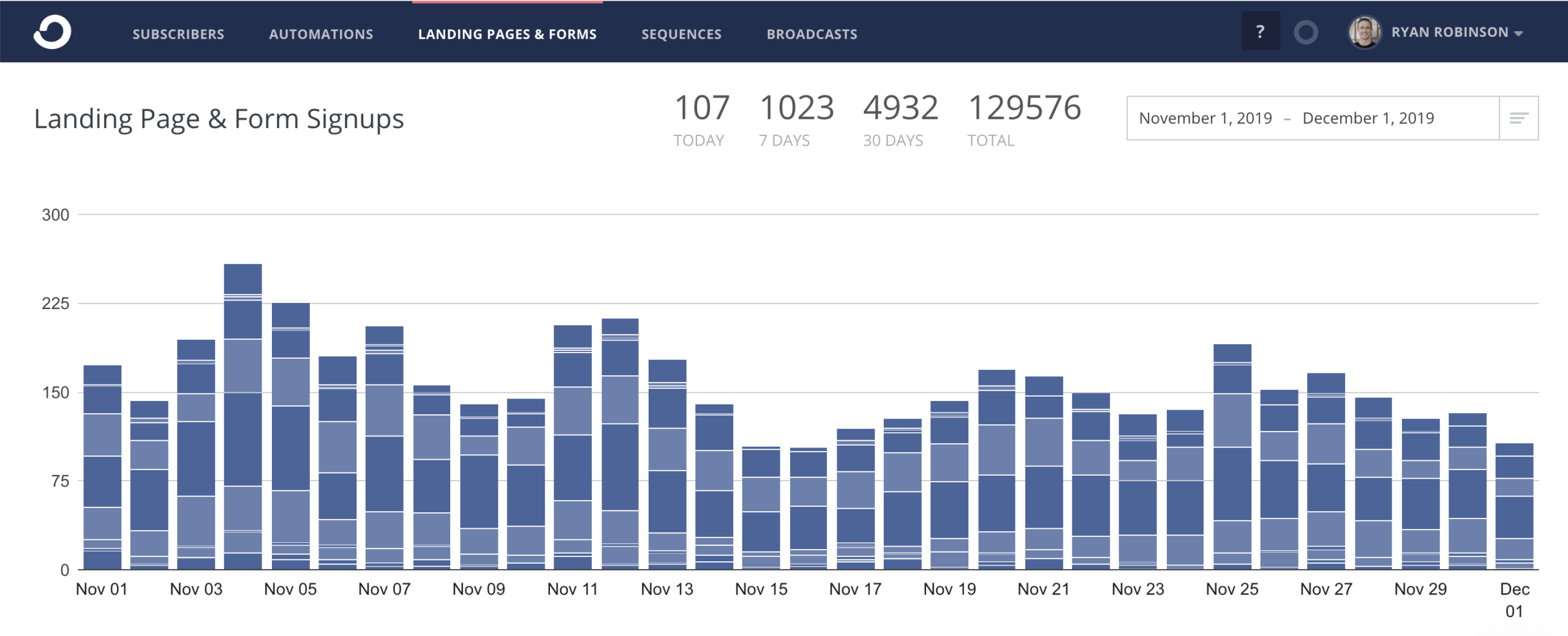Switch to the Sequences tab

pyautogui.click(x=680, y=34)
